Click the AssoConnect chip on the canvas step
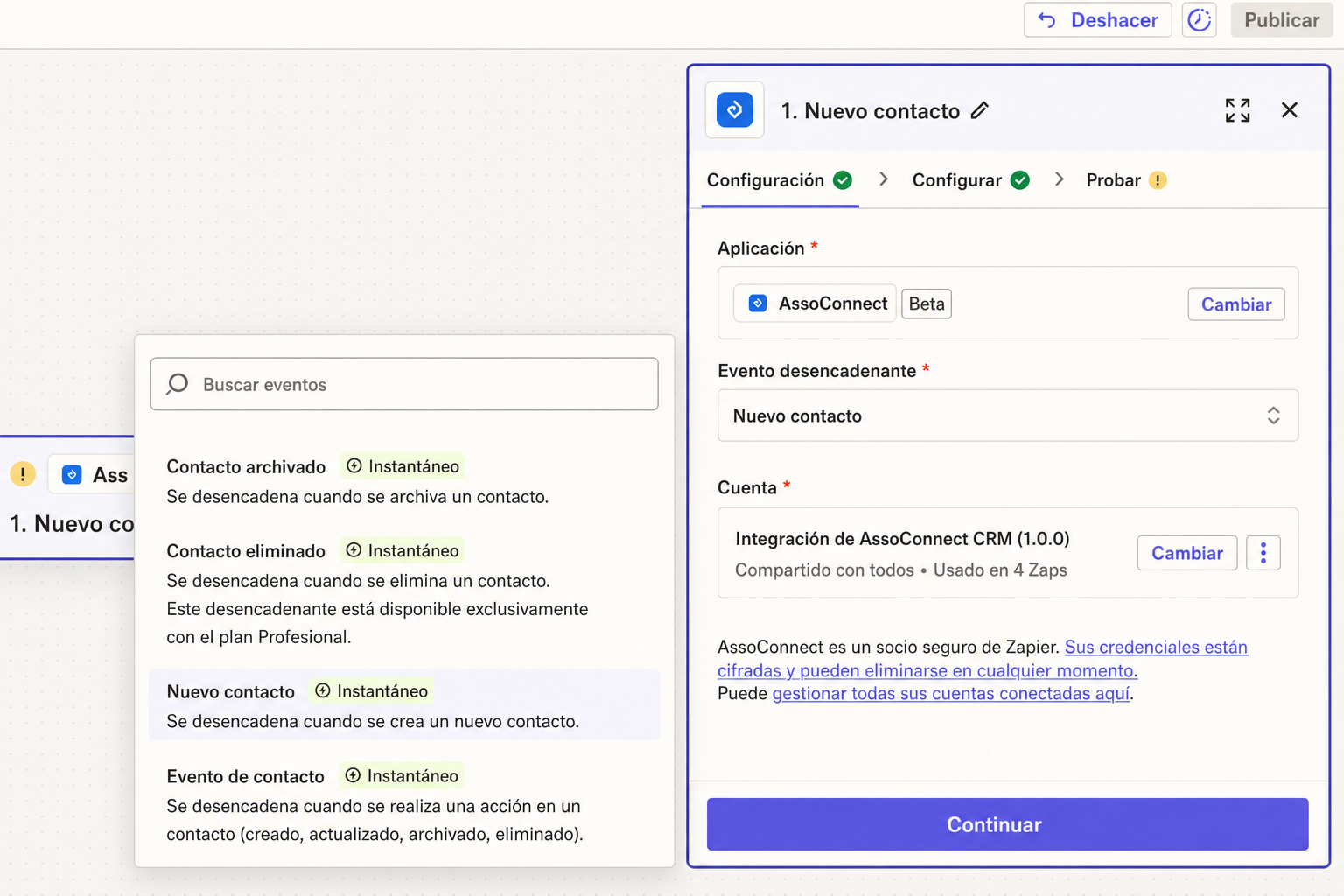Image resolution: width=1344 pixels, height=896 pixels. pos(92,474)
